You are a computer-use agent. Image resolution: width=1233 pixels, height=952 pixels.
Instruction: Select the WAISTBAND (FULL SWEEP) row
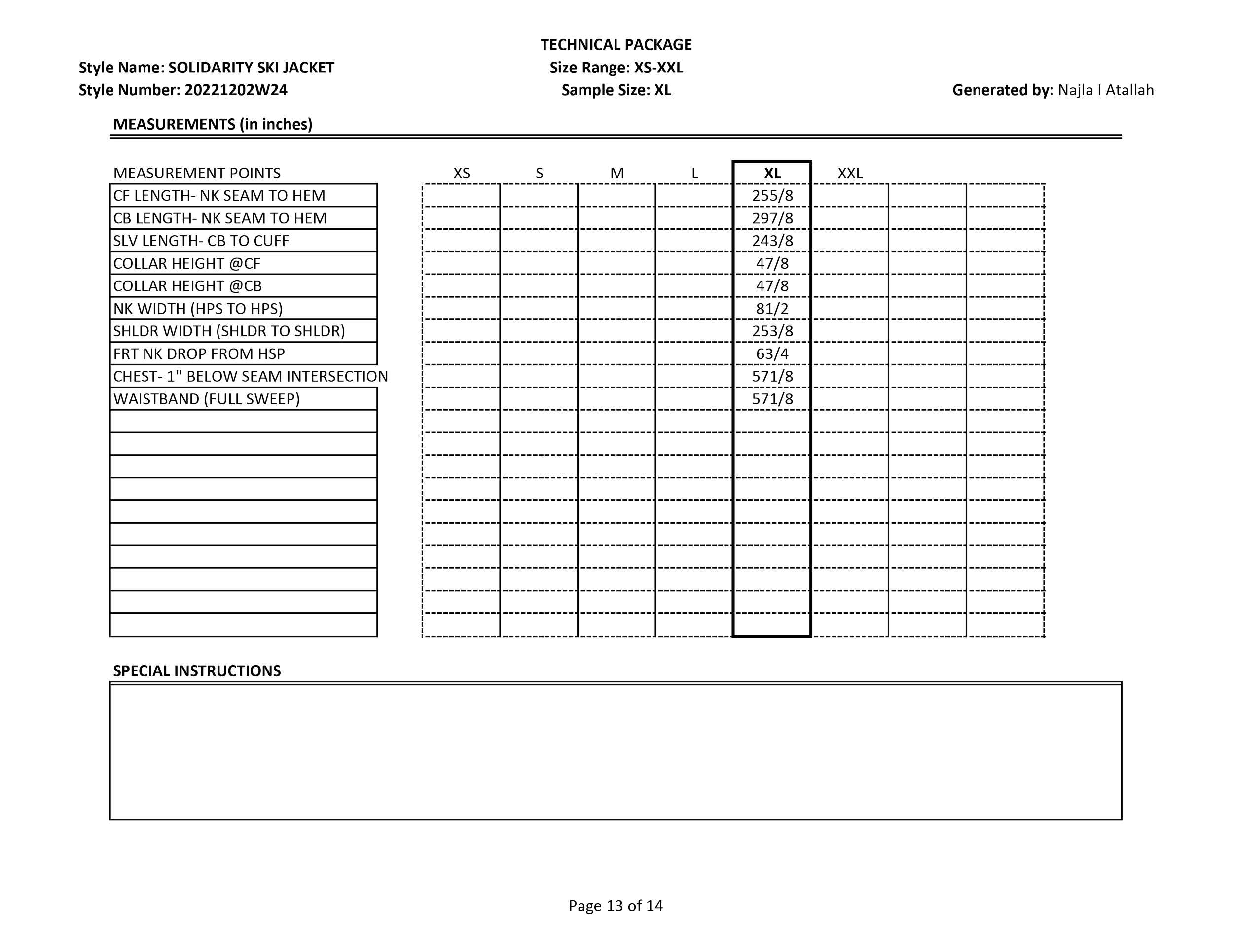207,399
